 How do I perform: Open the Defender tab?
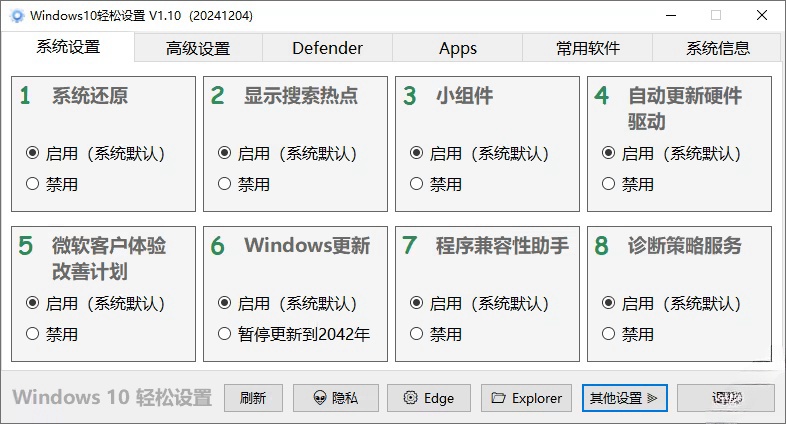pyautogui.click(x=327, y=48)
